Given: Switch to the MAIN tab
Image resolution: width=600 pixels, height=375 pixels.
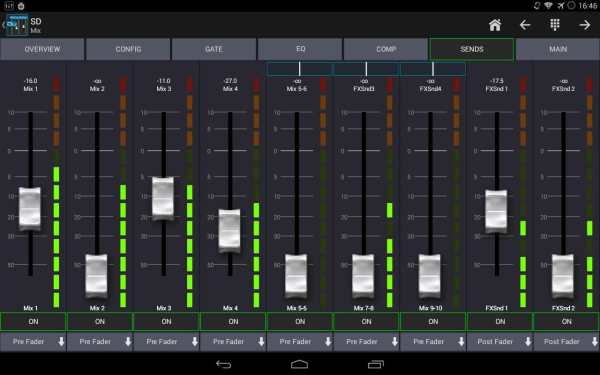Looking at the screenshot, I should tap(558, 49).
